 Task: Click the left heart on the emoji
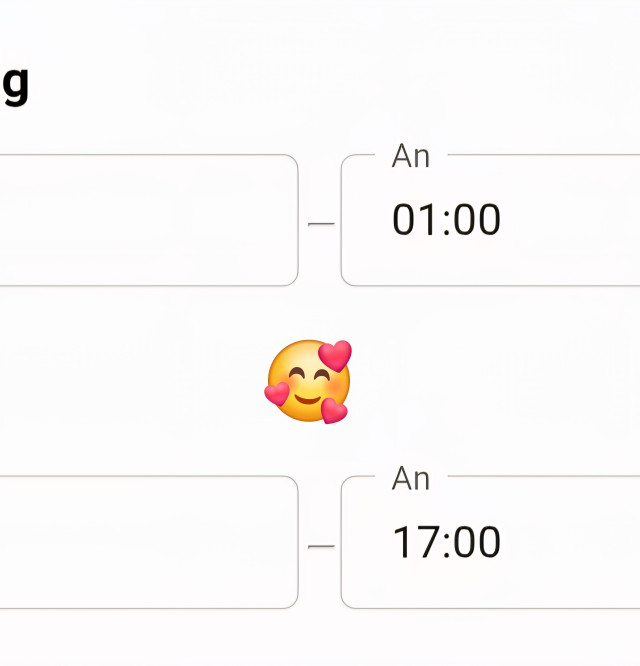pos(277,394)
